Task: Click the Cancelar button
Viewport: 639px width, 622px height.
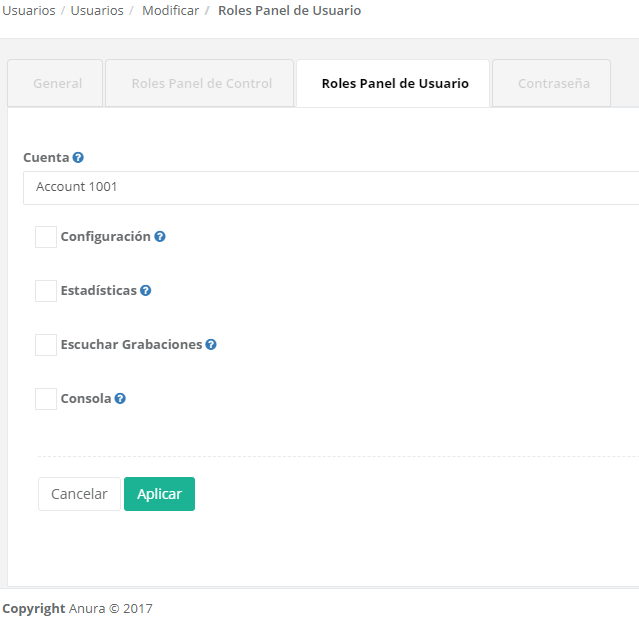Action: pos(79,494)
